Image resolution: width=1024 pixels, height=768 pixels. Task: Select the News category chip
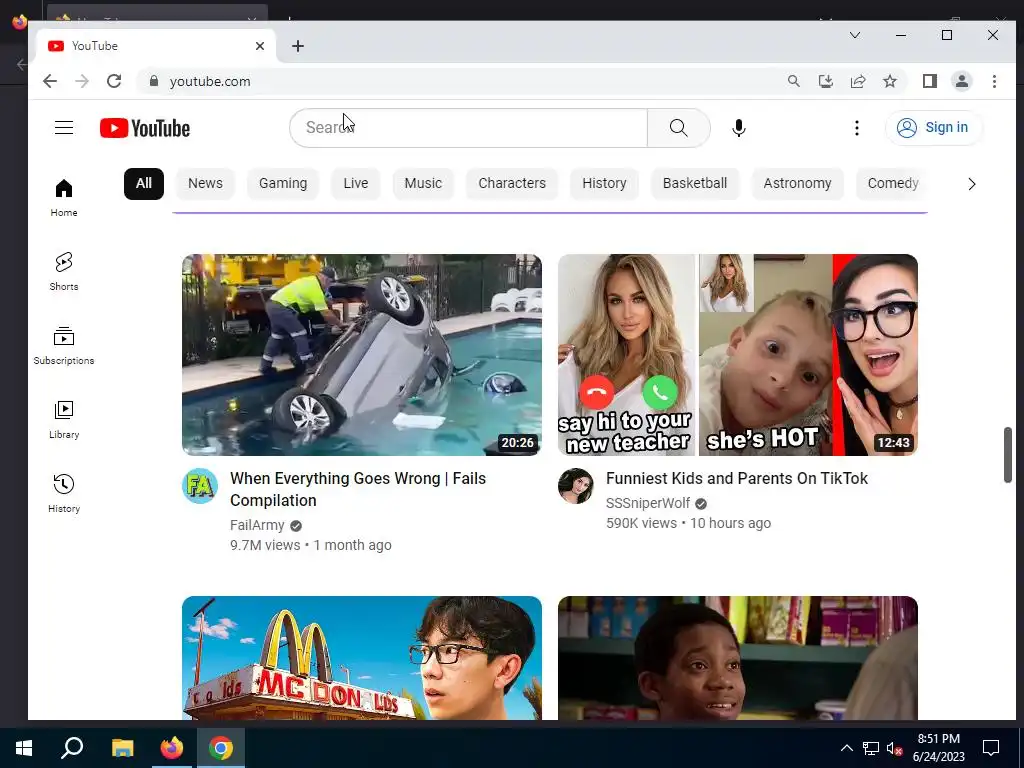point(205,184)
